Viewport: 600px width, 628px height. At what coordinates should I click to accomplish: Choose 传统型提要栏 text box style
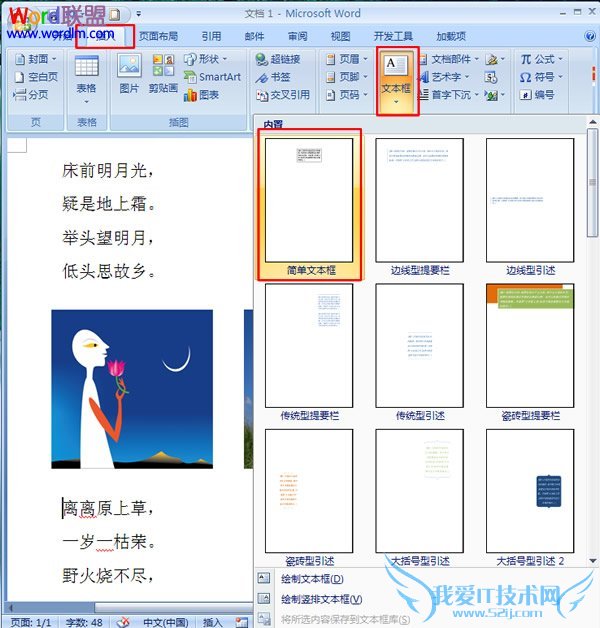click(309, 352)
